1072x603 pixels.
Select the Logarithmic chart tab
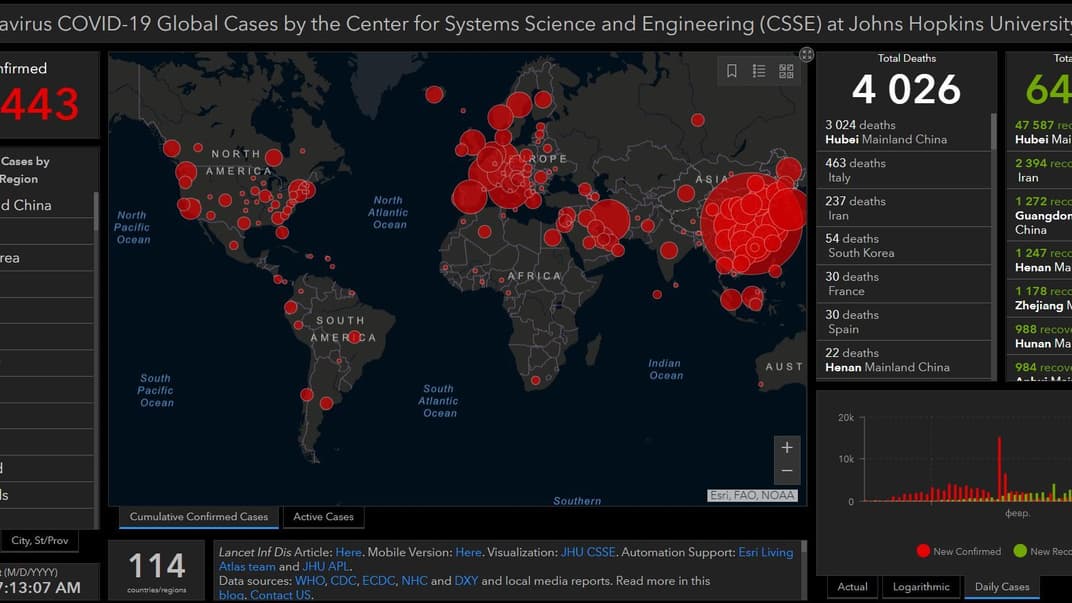(x=920, y=587)
